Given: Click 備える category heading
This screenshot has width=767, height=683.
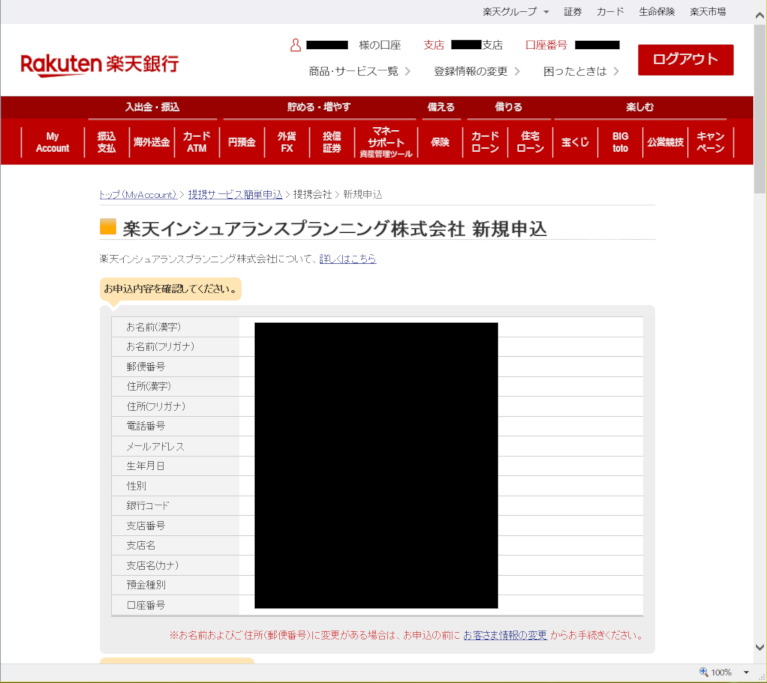Looking at the screenshot, I should tap(441, 107).
